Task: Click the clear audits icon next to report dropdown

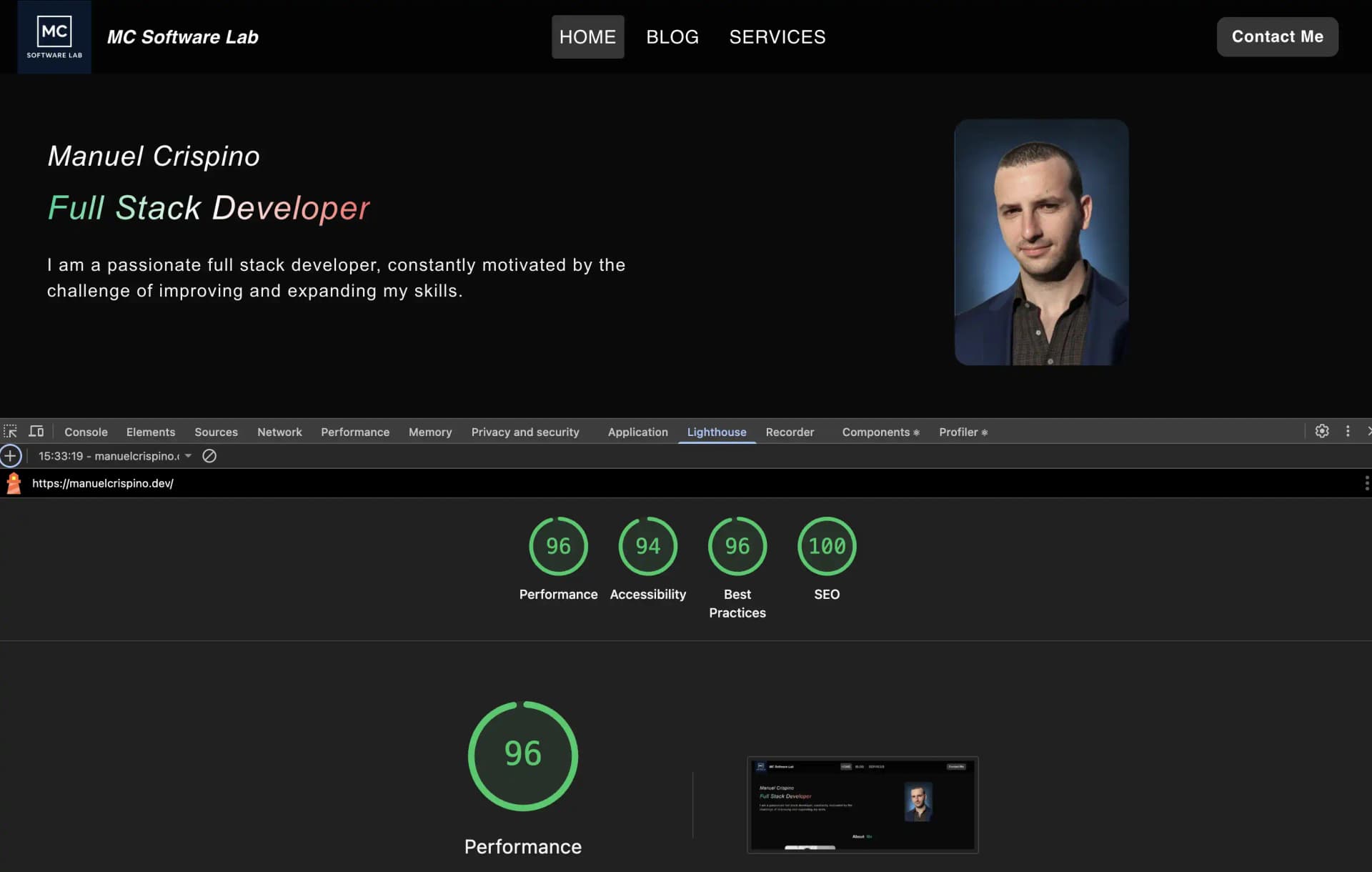Action: (209, 455)
